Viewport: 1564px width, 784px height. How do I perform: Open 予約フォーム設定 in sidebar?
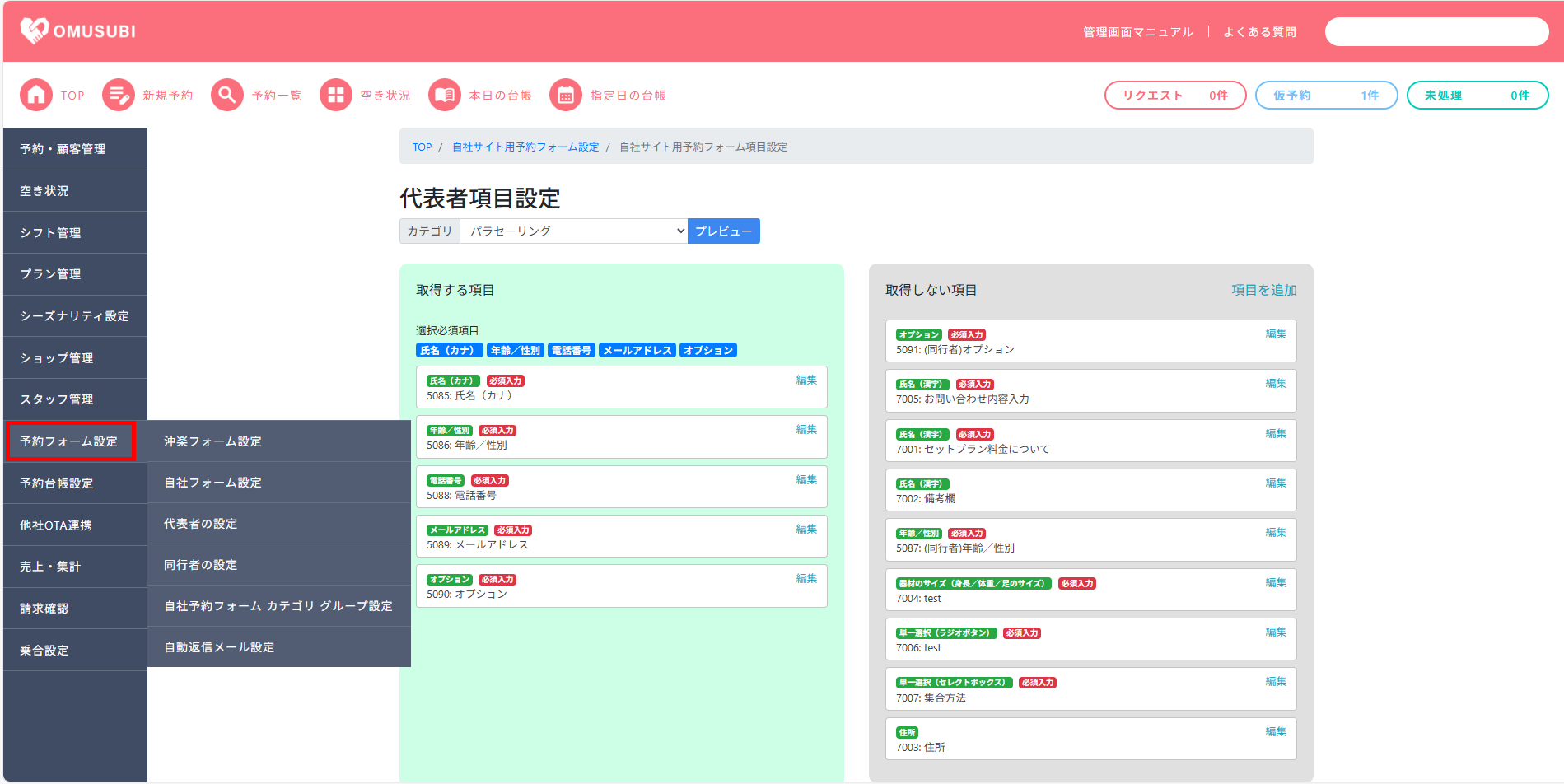click(x=69, y=441)
